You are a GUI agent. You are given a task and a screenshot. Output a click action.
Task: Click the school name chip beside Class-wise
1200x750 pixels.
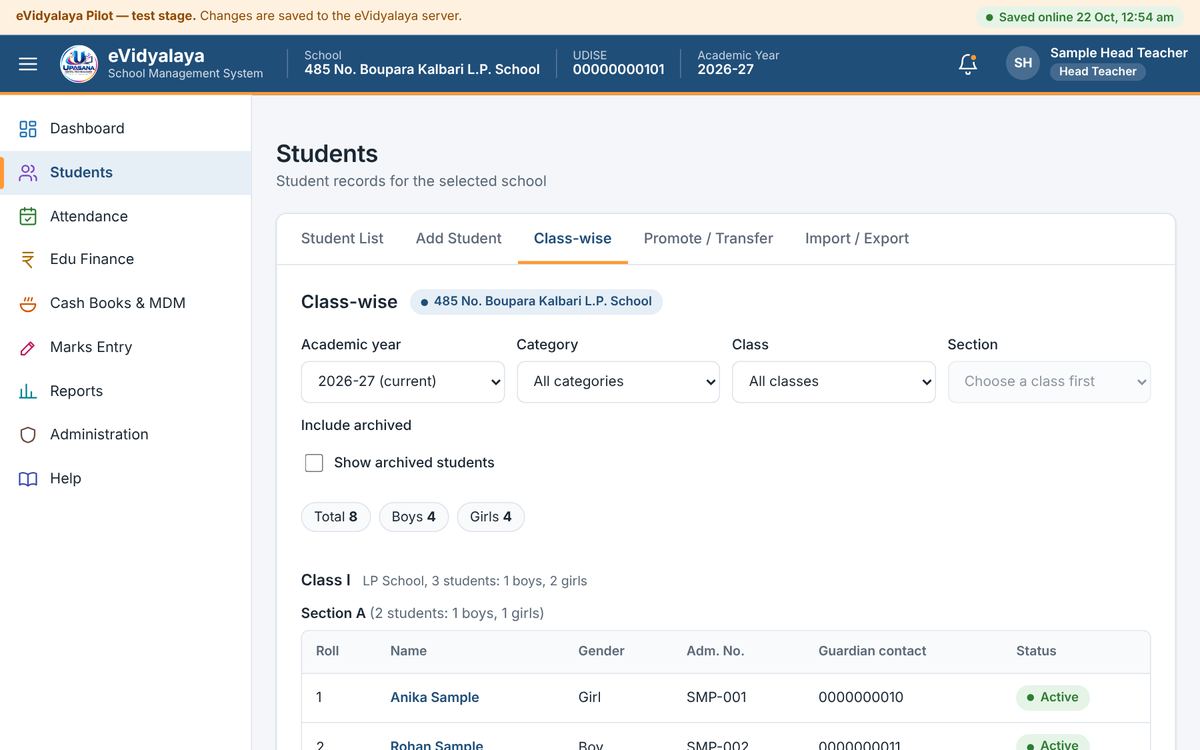coord(536,302)
